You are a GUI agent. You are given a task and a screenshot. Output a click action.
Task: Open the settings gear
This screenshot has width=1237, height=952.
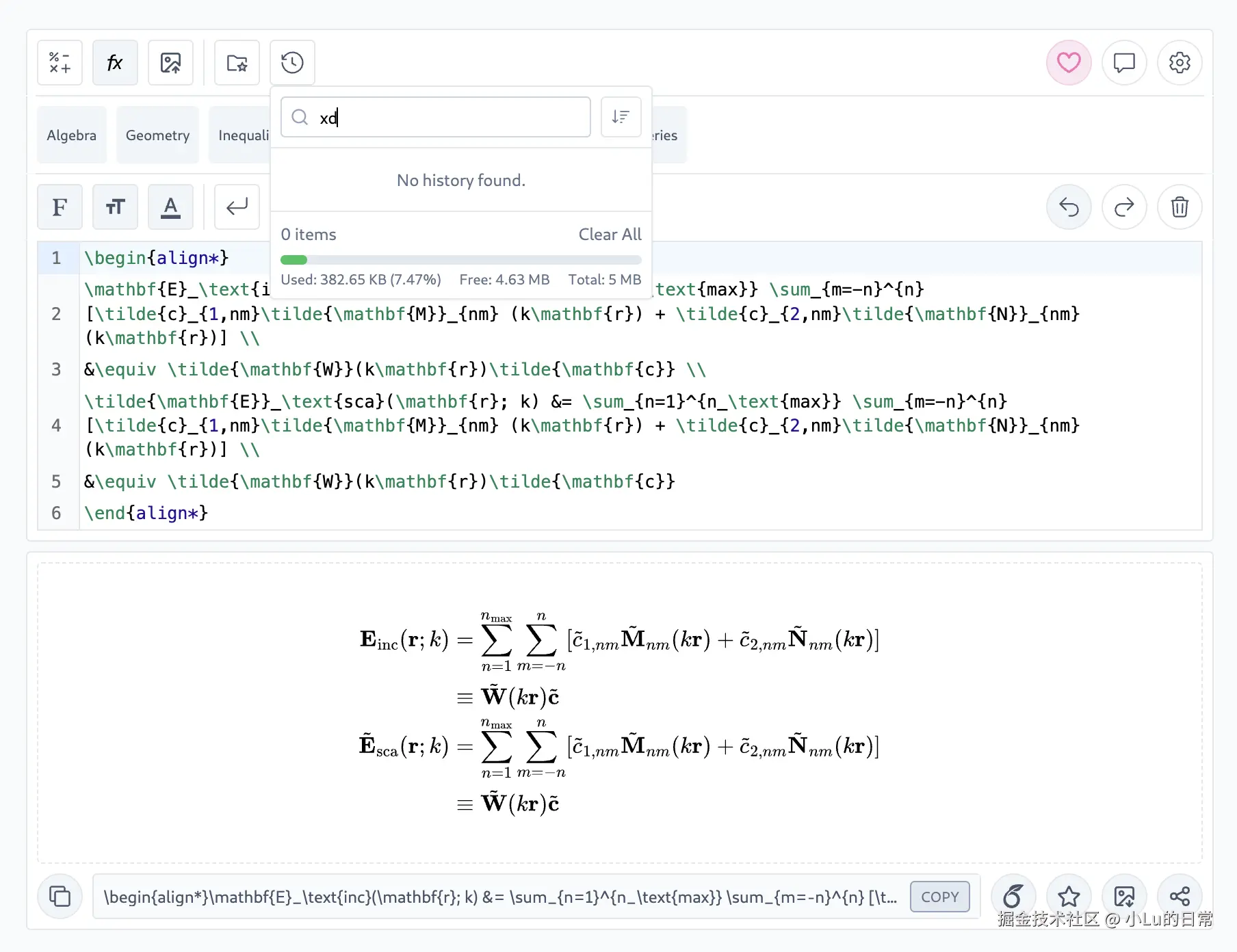pos(1179,63)
